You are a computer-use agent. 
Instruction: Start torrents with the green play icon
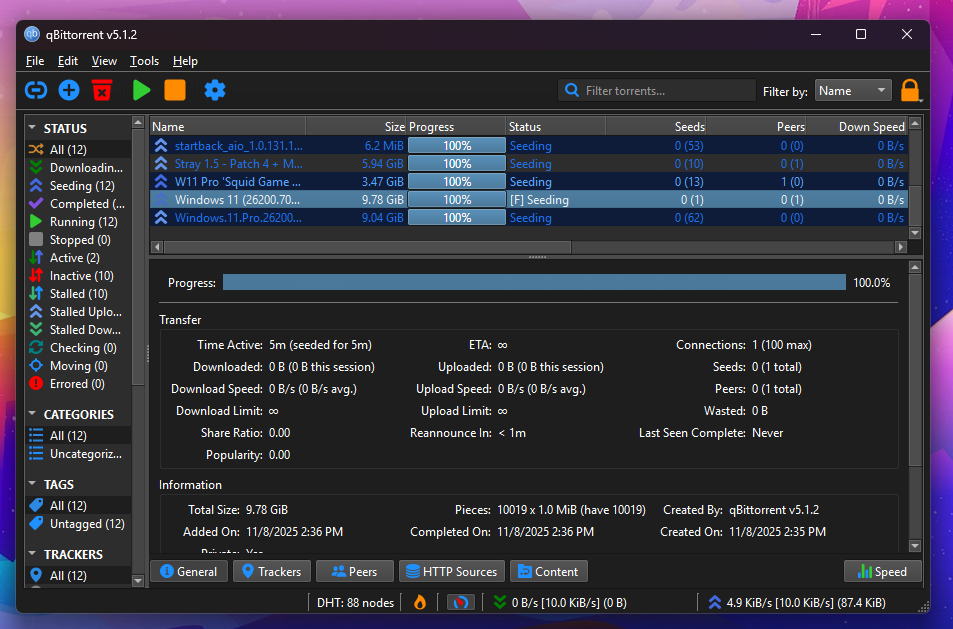(141, 90)
